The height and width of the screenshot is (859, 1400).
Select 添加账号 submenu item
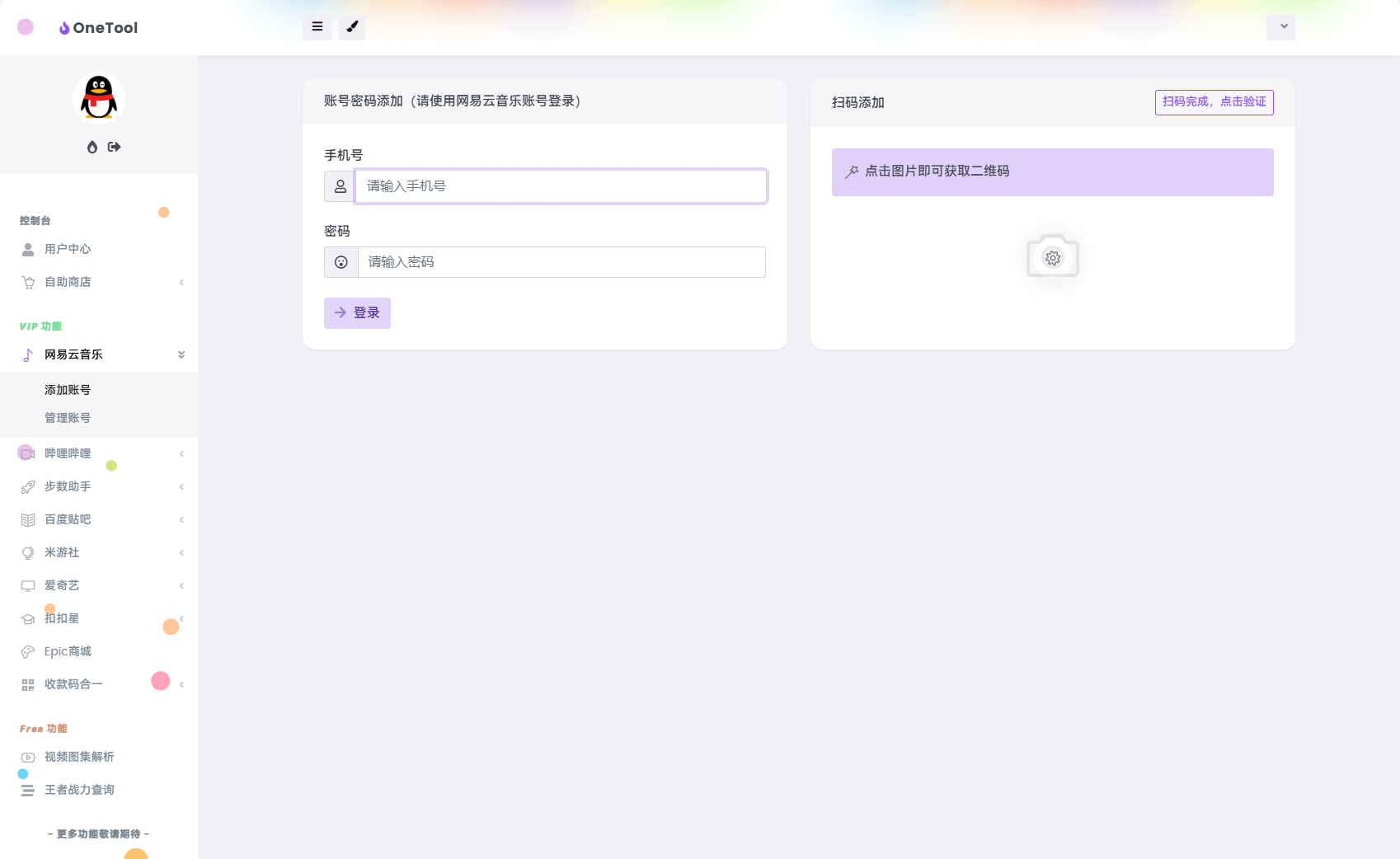click(x=68, y=390)
